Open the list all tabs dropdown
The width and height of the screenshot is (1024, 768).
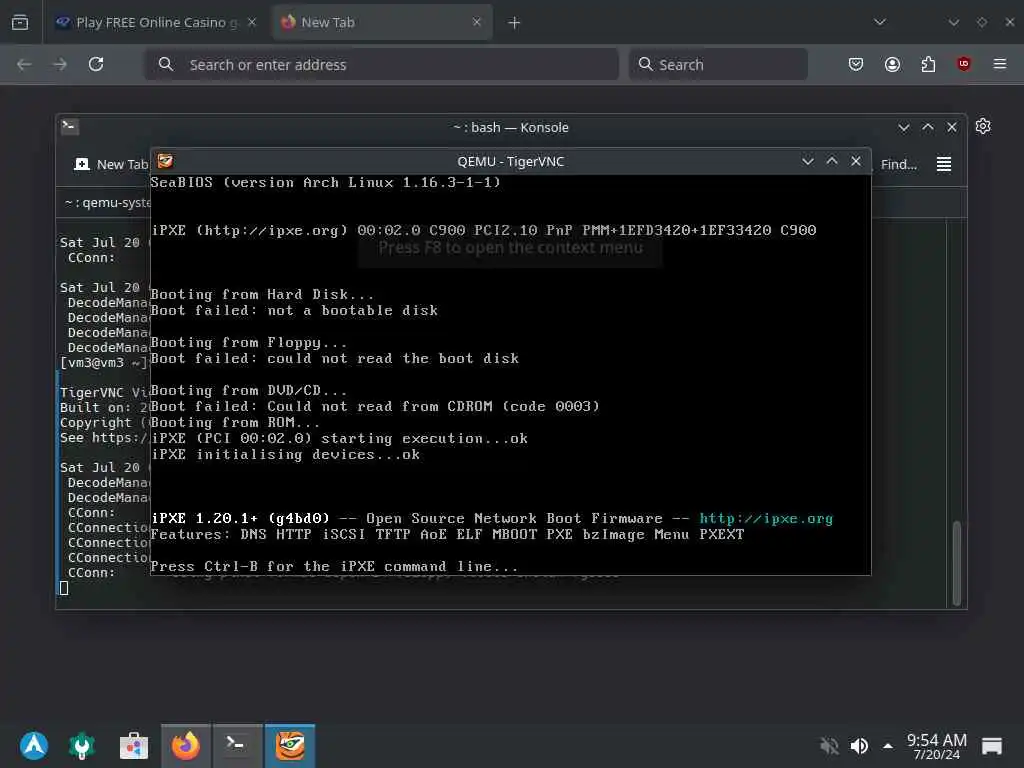click(880, 22)
